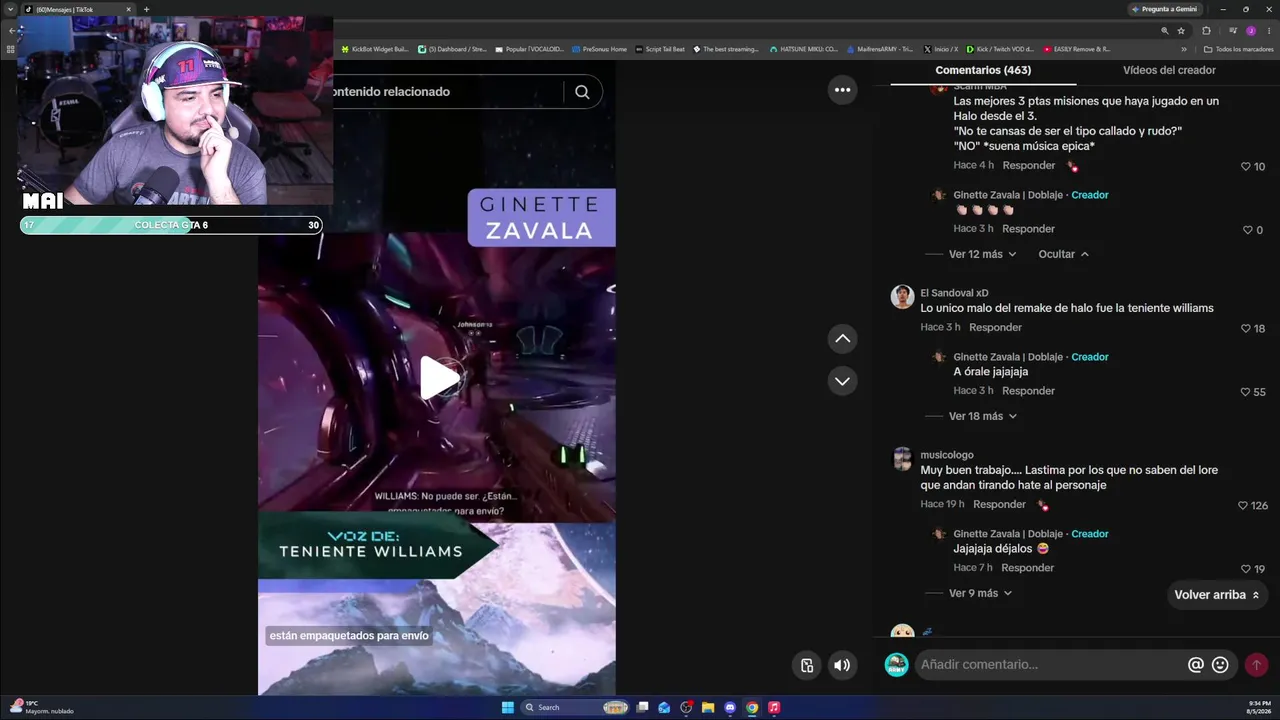Open the browser extensions puzzle icon
This screenshot has height=720, width=1280.
pyautogui.click(x=1206, y=31)
